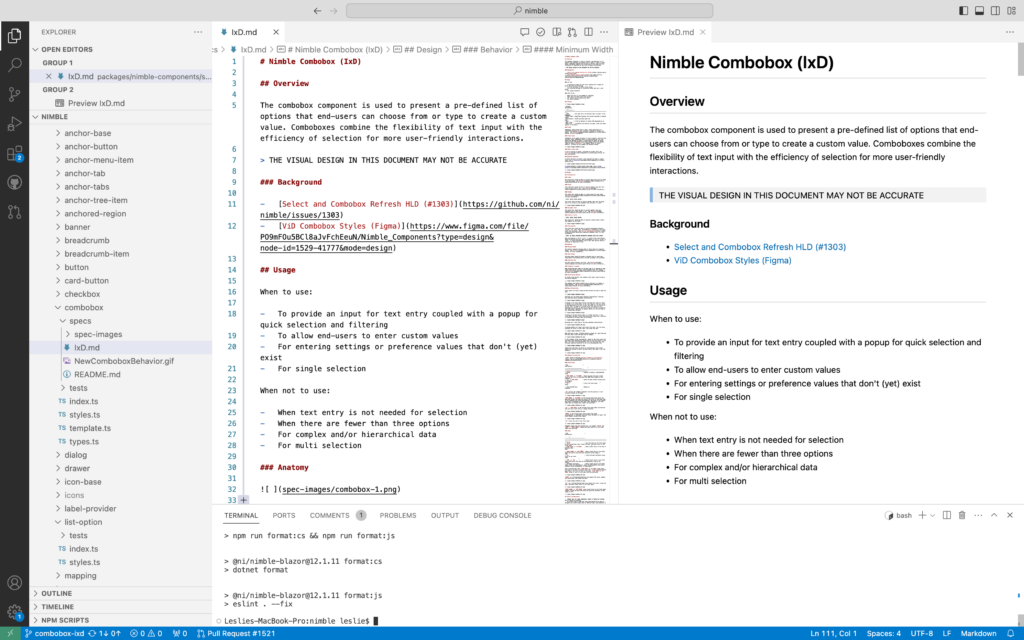Open the Search view in activity bar

[x=14, y=65]
